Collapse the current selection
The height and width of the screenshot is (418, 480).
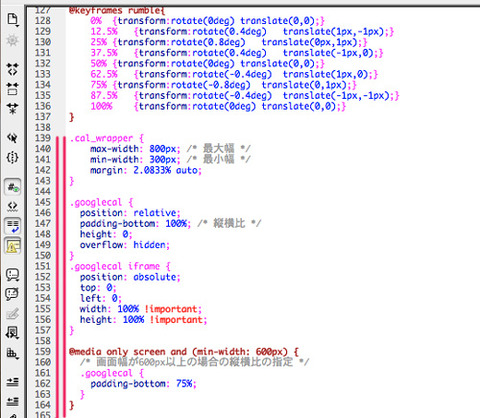point(13,88)
